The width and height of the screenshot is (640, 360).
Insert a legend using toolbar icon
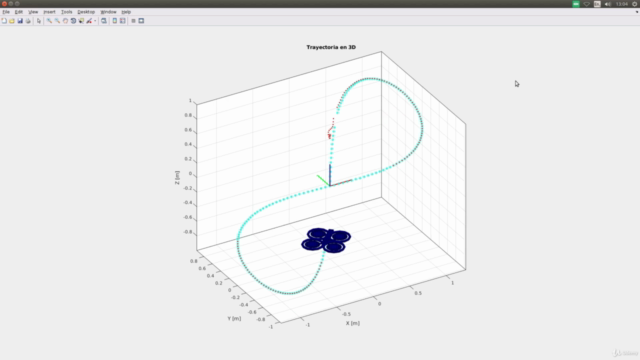122,21
